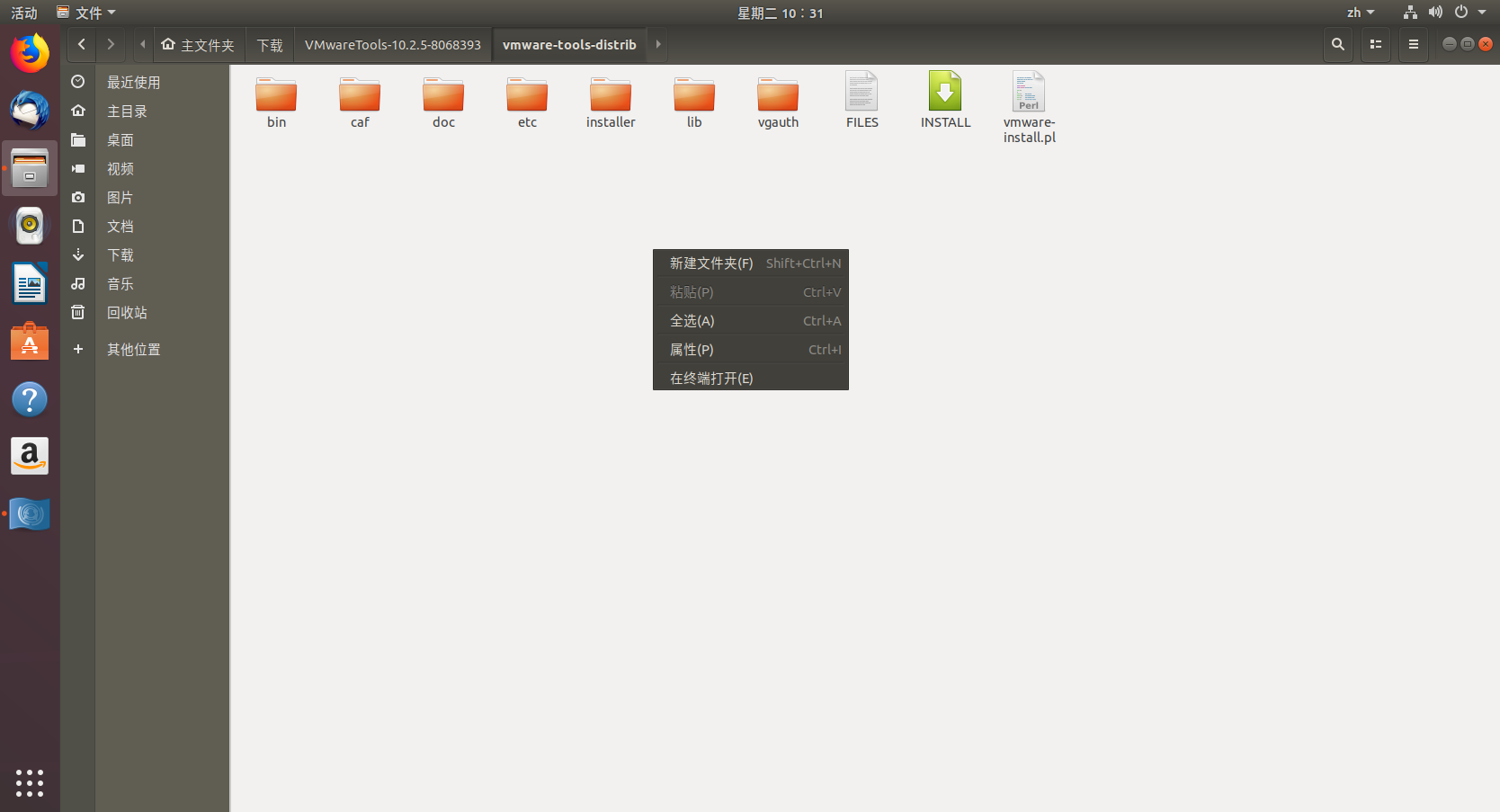Open 音乐 in the sidebar
The height and width of the screenshot is (812, 1500).
tap(145, 283)
